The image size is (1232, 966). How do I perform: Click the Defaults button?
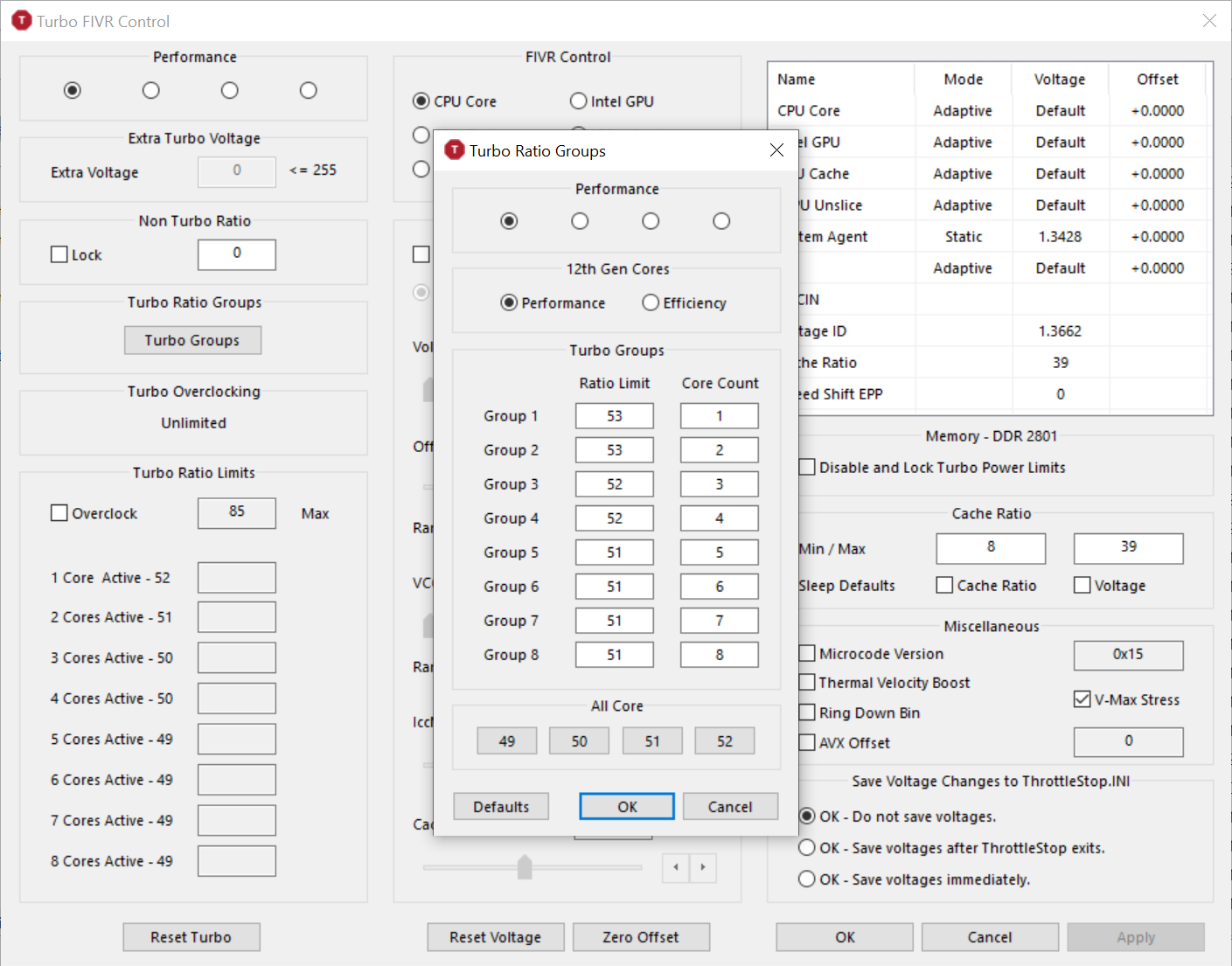[x=501, y=806]
